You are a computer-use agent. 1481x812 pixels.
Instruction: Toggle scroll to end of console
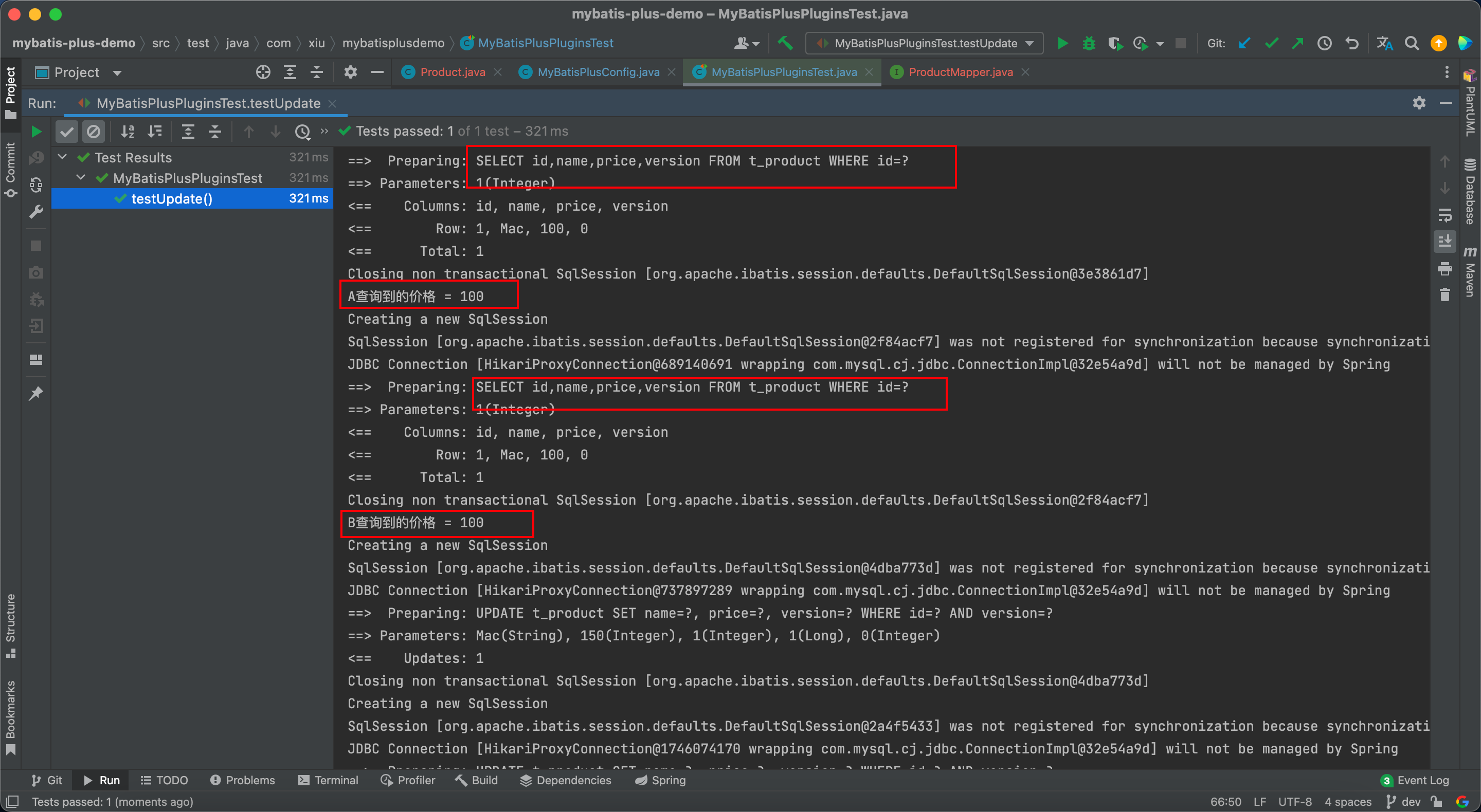pos(1445,242)
